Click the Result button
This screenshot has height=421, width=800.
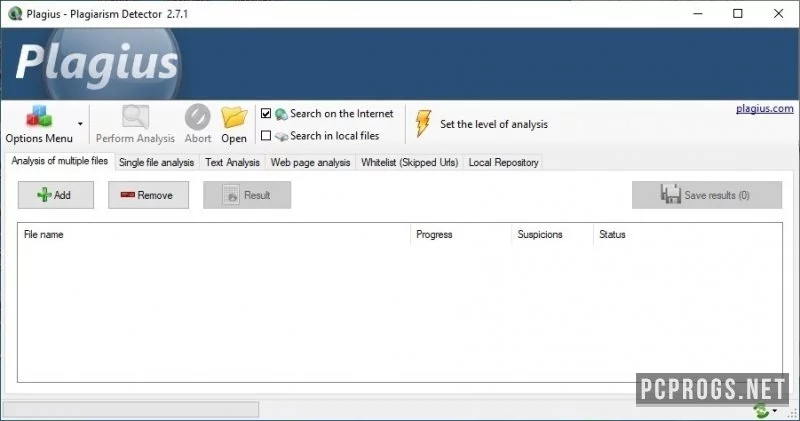coord(247,195)
